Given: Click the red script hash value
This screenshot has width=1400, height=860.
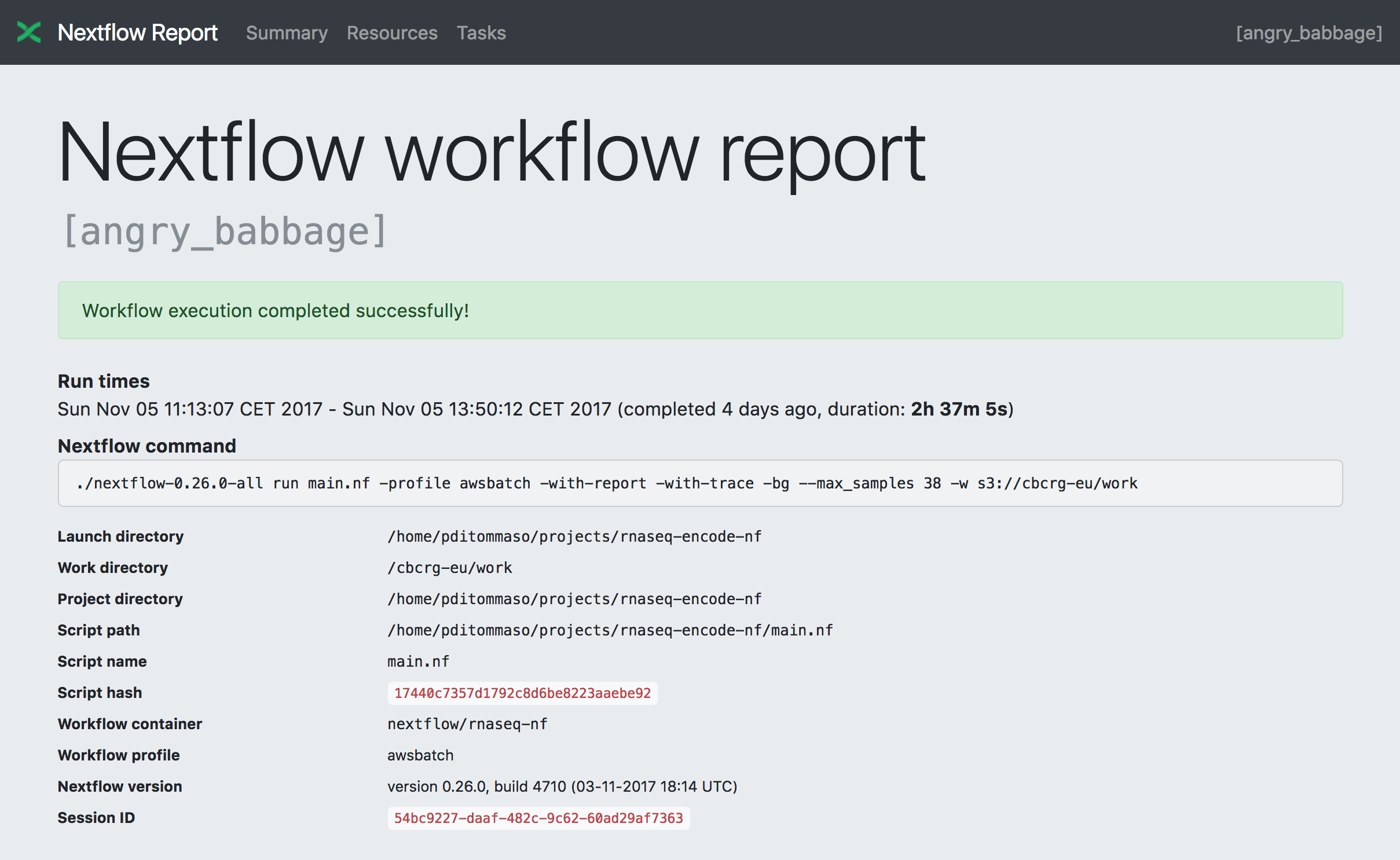Looking at the screenshot, I should pyautogui.click(x=522, y=693).
